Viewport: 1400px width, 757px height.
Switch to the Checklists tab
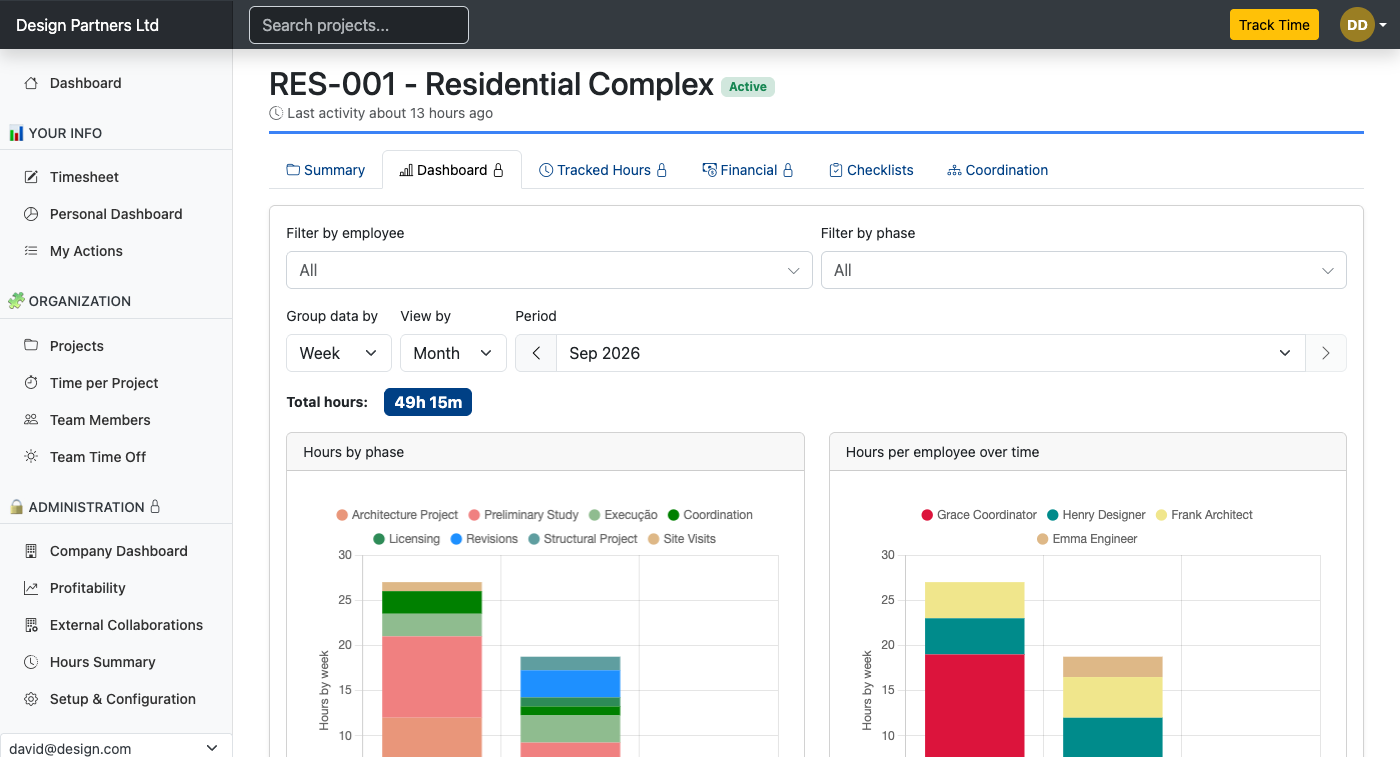click(871, 170)
